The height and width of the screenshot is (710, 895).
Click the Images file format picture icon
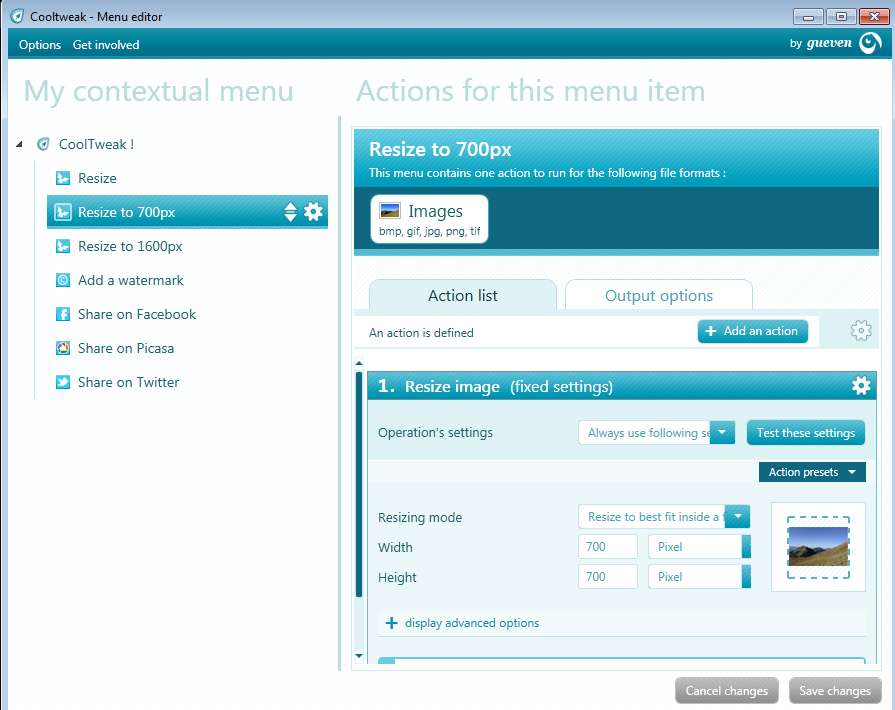point(390,211)
